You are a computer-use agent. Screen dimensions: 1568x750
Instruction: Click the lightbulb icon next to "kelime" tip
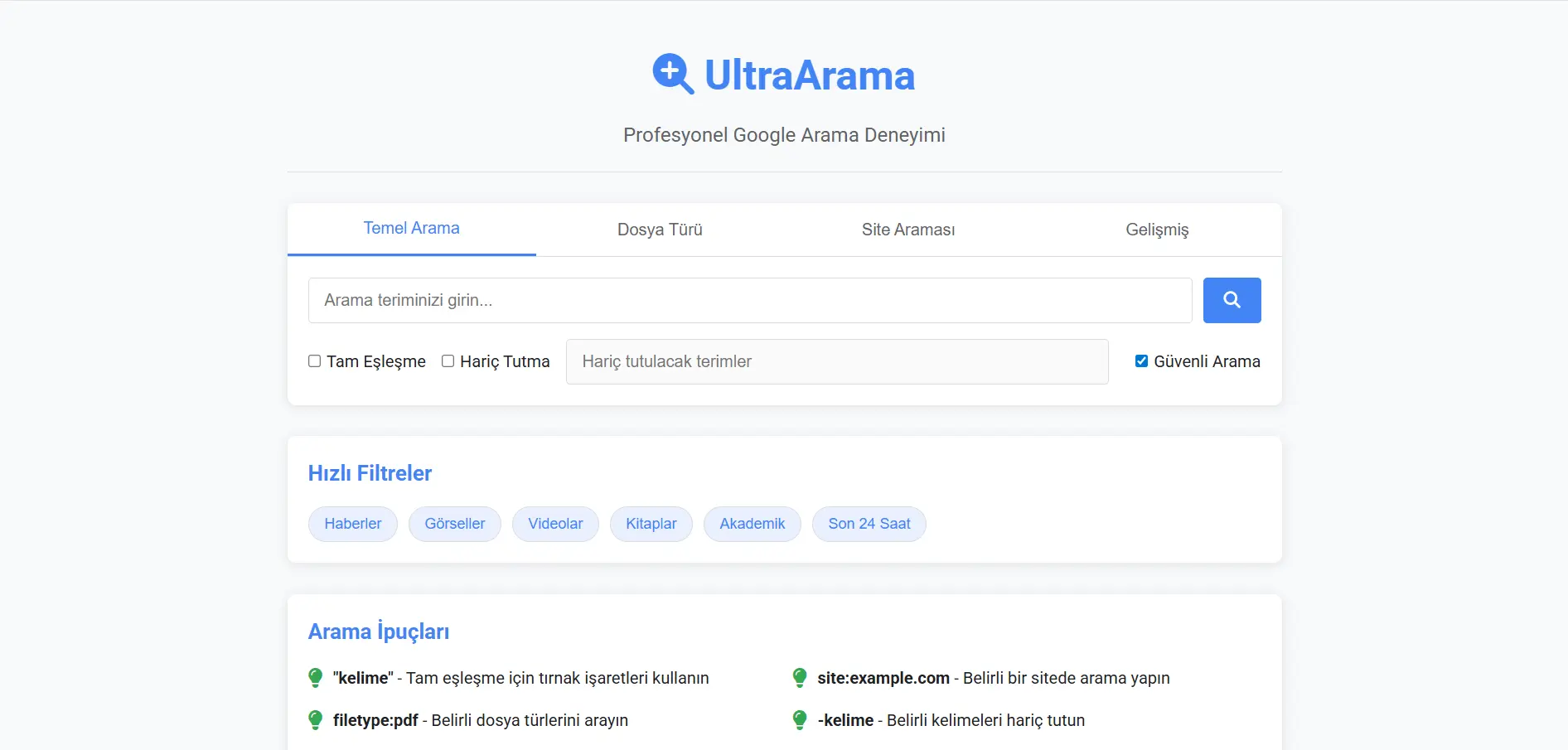315,678
